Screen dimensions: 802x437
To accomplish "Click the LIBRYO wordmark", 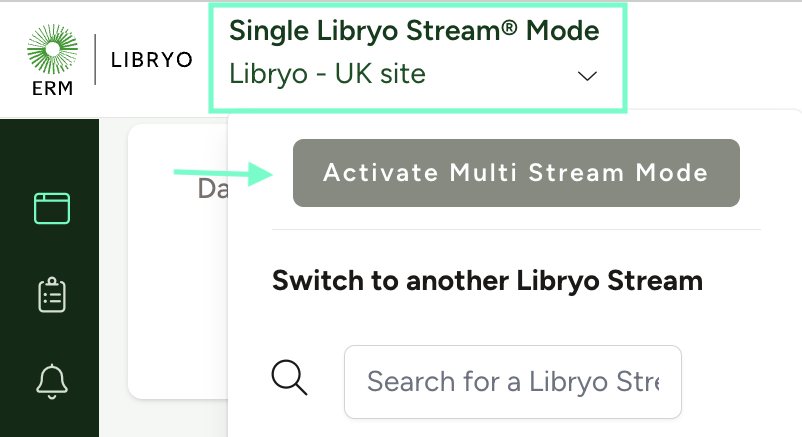I will pyautogui.click(x=151, y=60).
